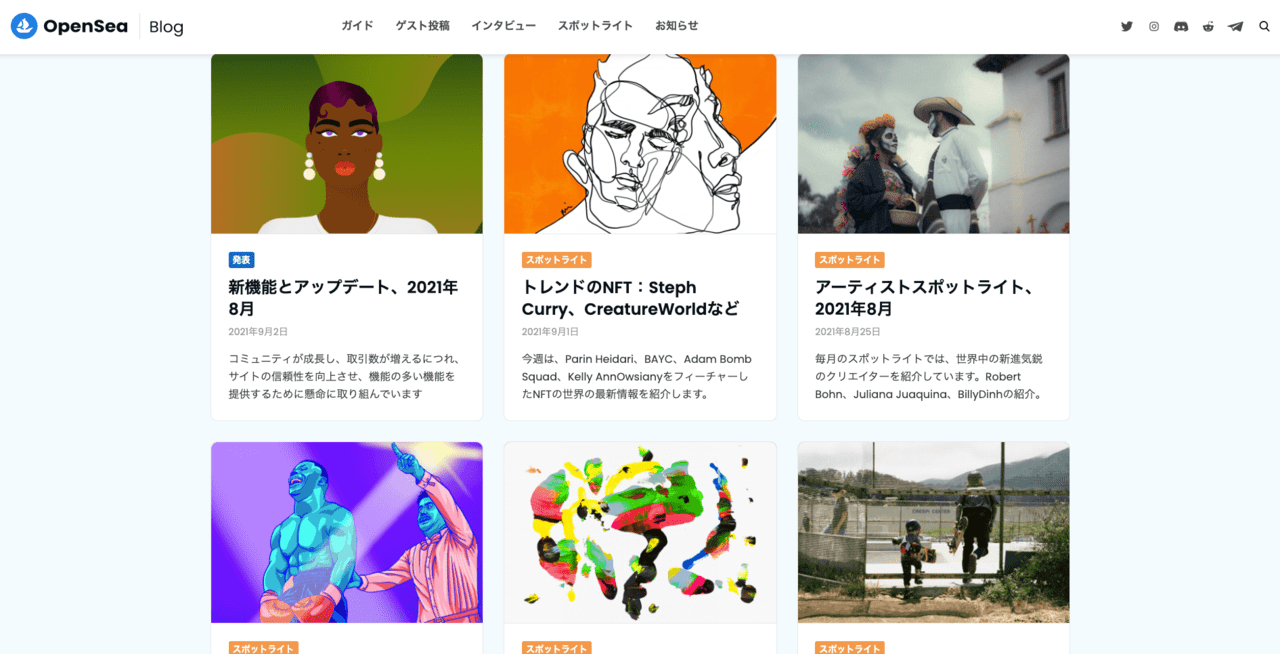Open the ゲスト投稿 menu item
This screenshot has width=1280, height=654.
[x=422, y=26]
